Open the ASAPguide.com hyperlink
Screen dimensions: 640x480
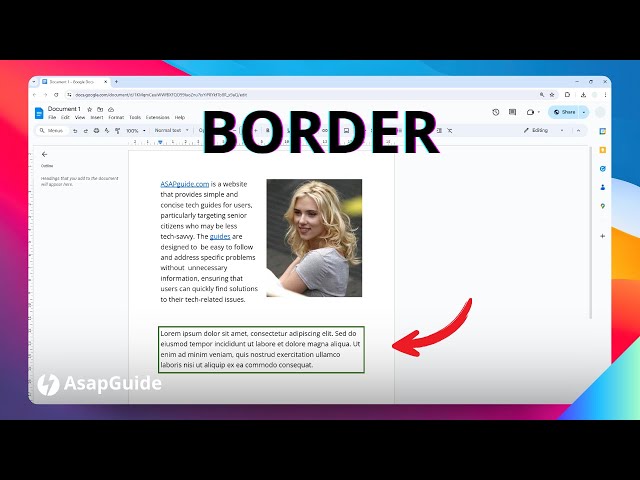coord(185,184)
